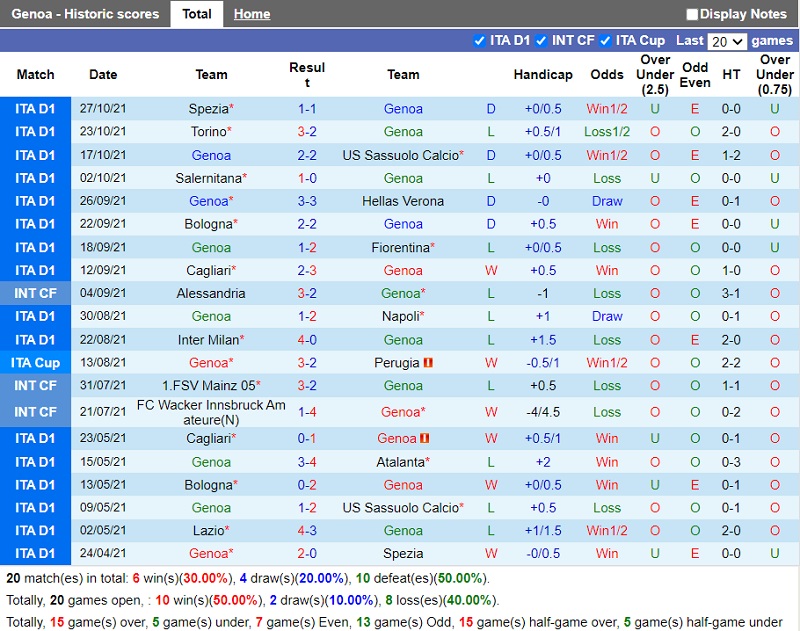Click Genoa - Historic scores title

tap(85, 14)
